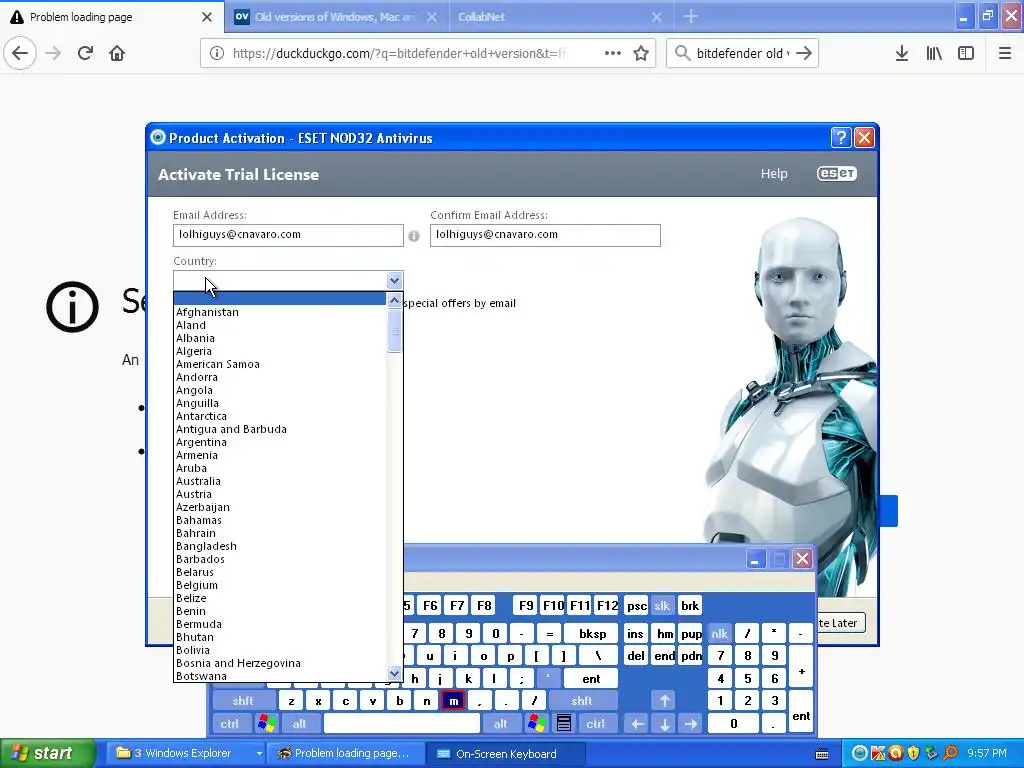Viewport: 1024px width, 768px height.
Task: Toggle the left shft key on on-screen keyboard
Action: coord(242,701)
